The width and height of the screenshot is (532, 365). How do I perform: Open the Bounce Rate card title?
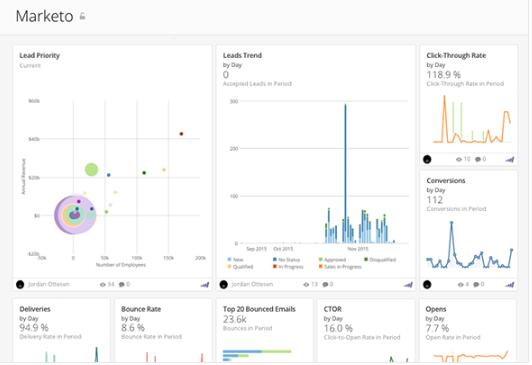[141, 309]
